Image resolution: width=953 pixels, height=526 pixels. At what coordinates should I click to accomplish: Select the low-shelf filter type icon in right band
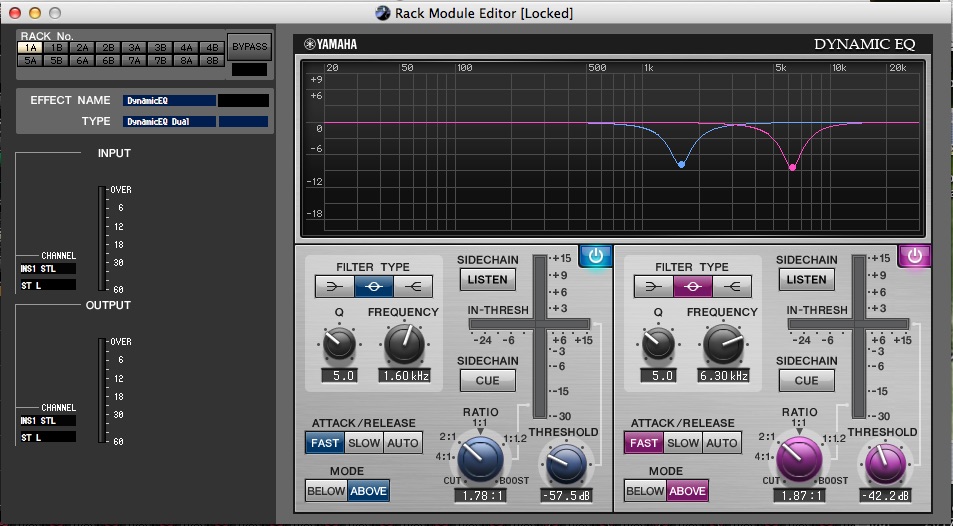[x=653, y=287]
